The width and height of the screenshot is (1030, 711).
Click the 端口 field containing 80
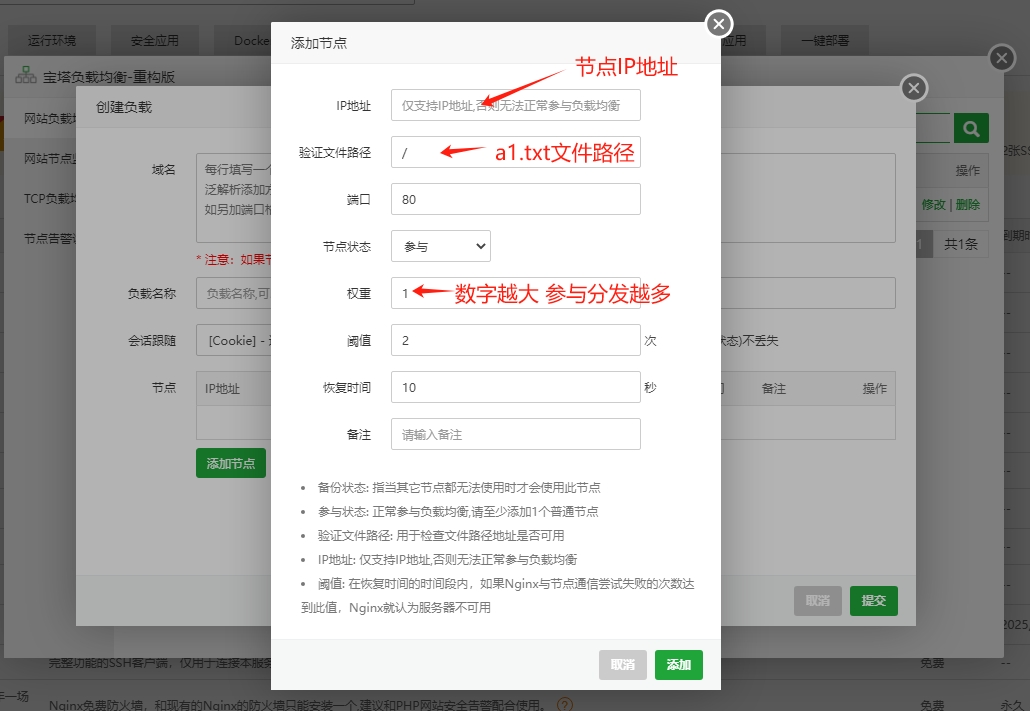point(516,199)
